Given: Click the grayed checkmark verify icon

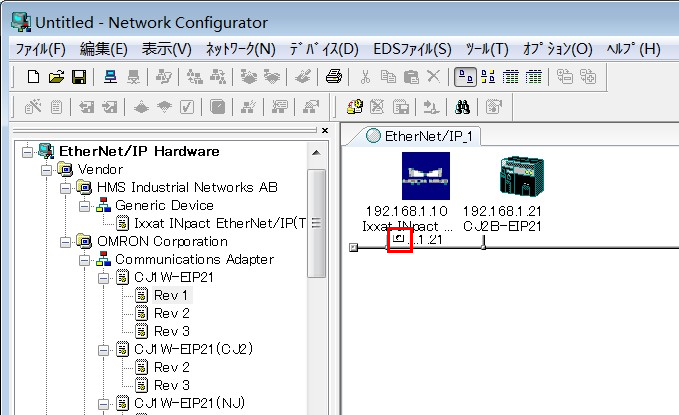Looking at the screenshot, I should (187, 107).
